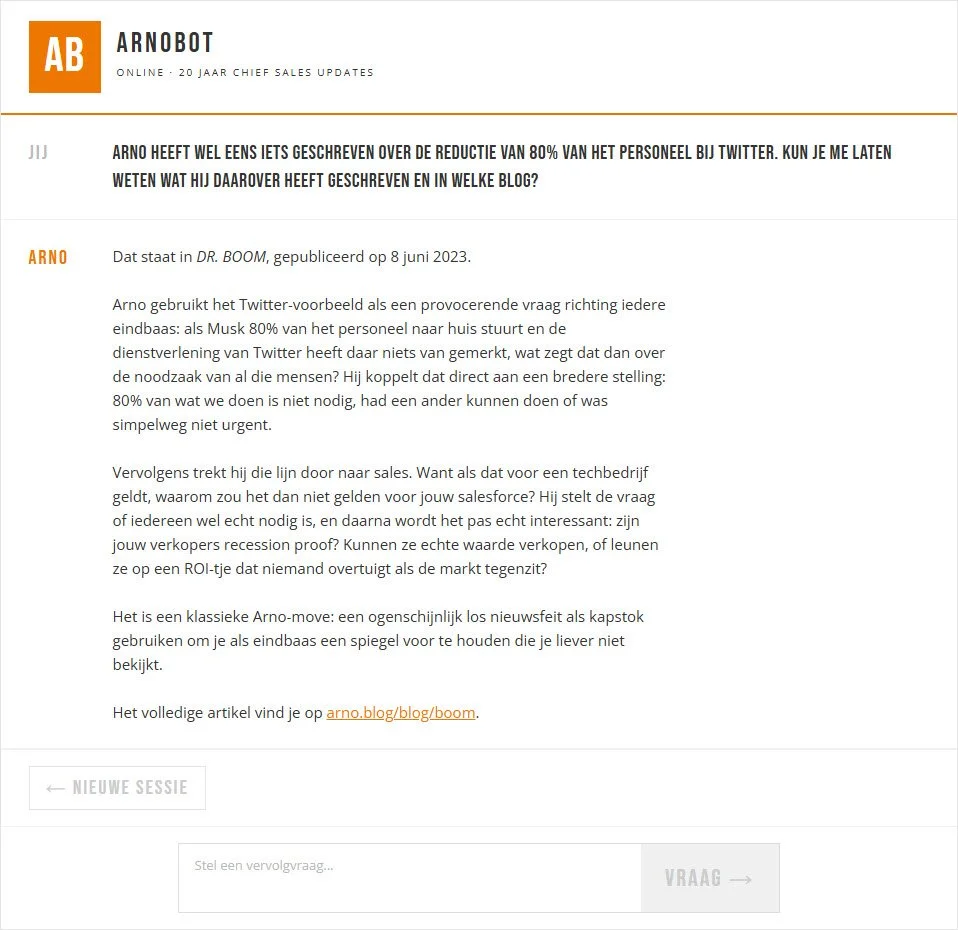Click the italic DR. BOOM blog title

click(231, 257)
